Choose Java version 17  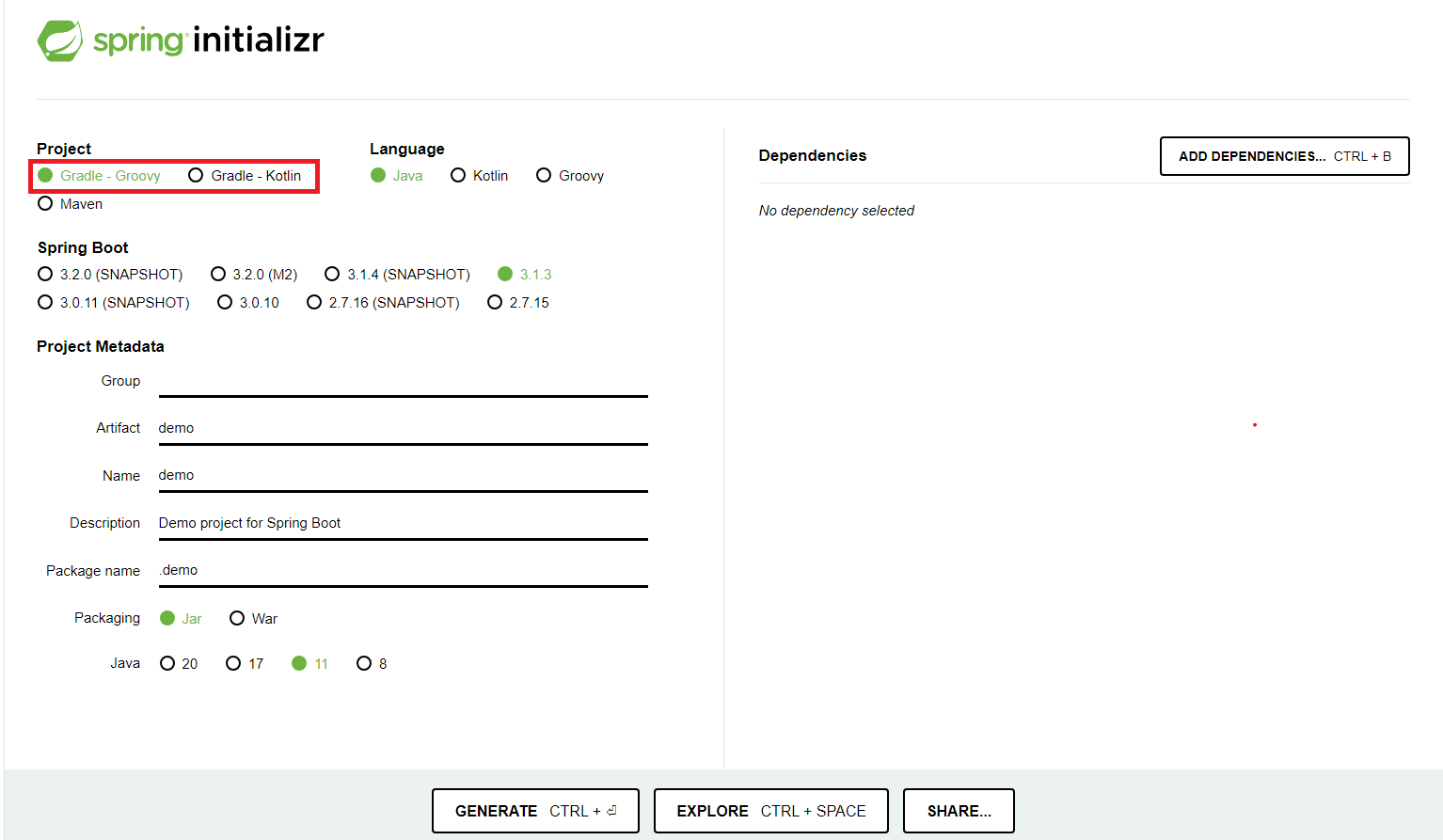245,664
